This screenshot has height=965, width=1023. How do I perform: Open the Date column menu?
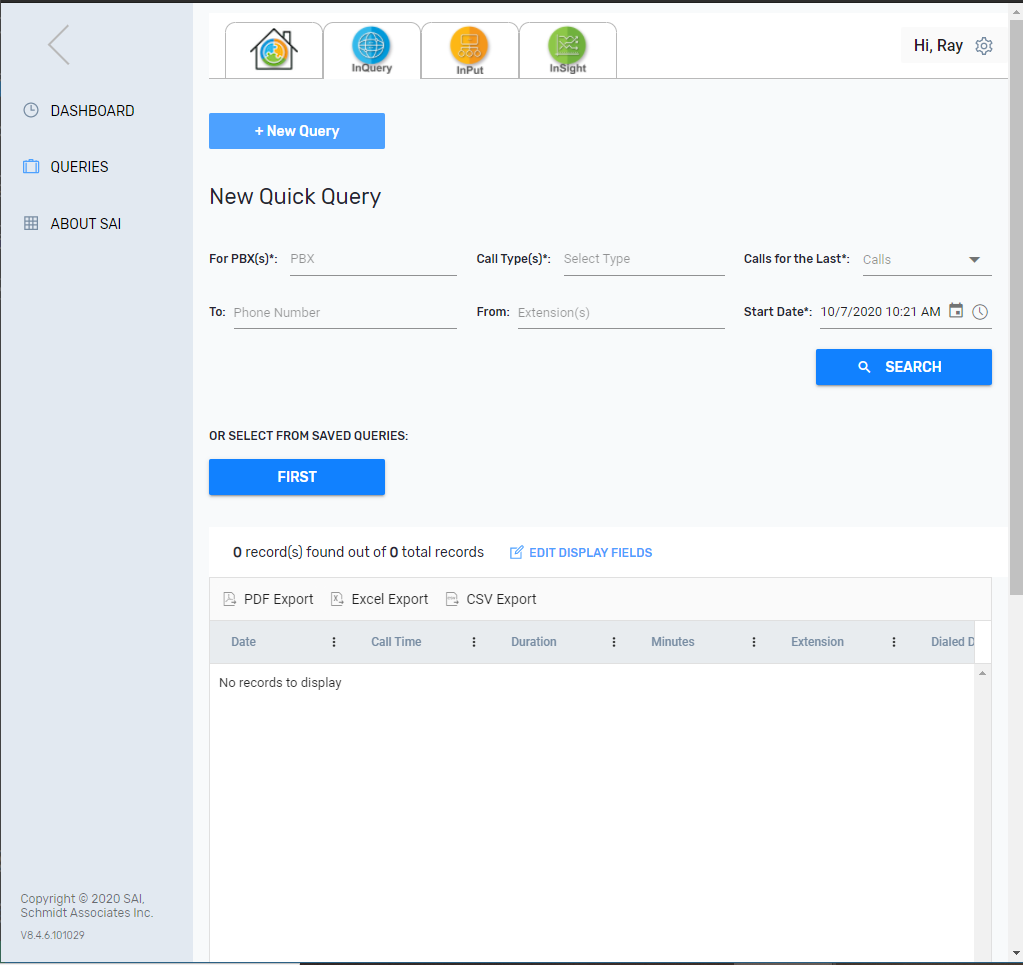(x=334, y=642)
